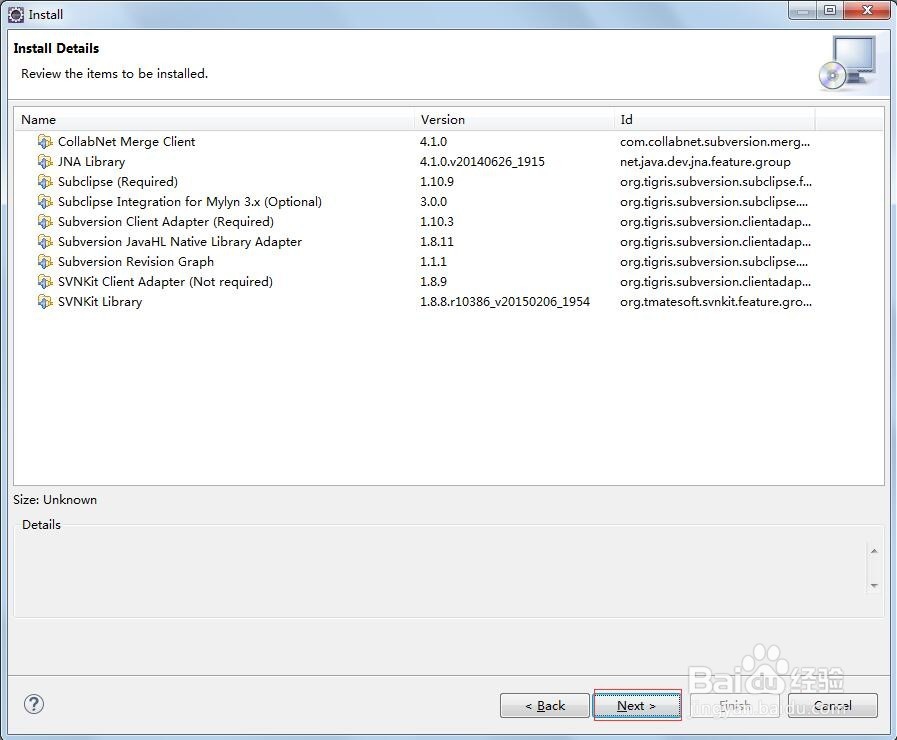This screenshot has height=740, width=897.
Task: Click the Eclipse icon in the title bar
Action: click(x=16, y=14)
